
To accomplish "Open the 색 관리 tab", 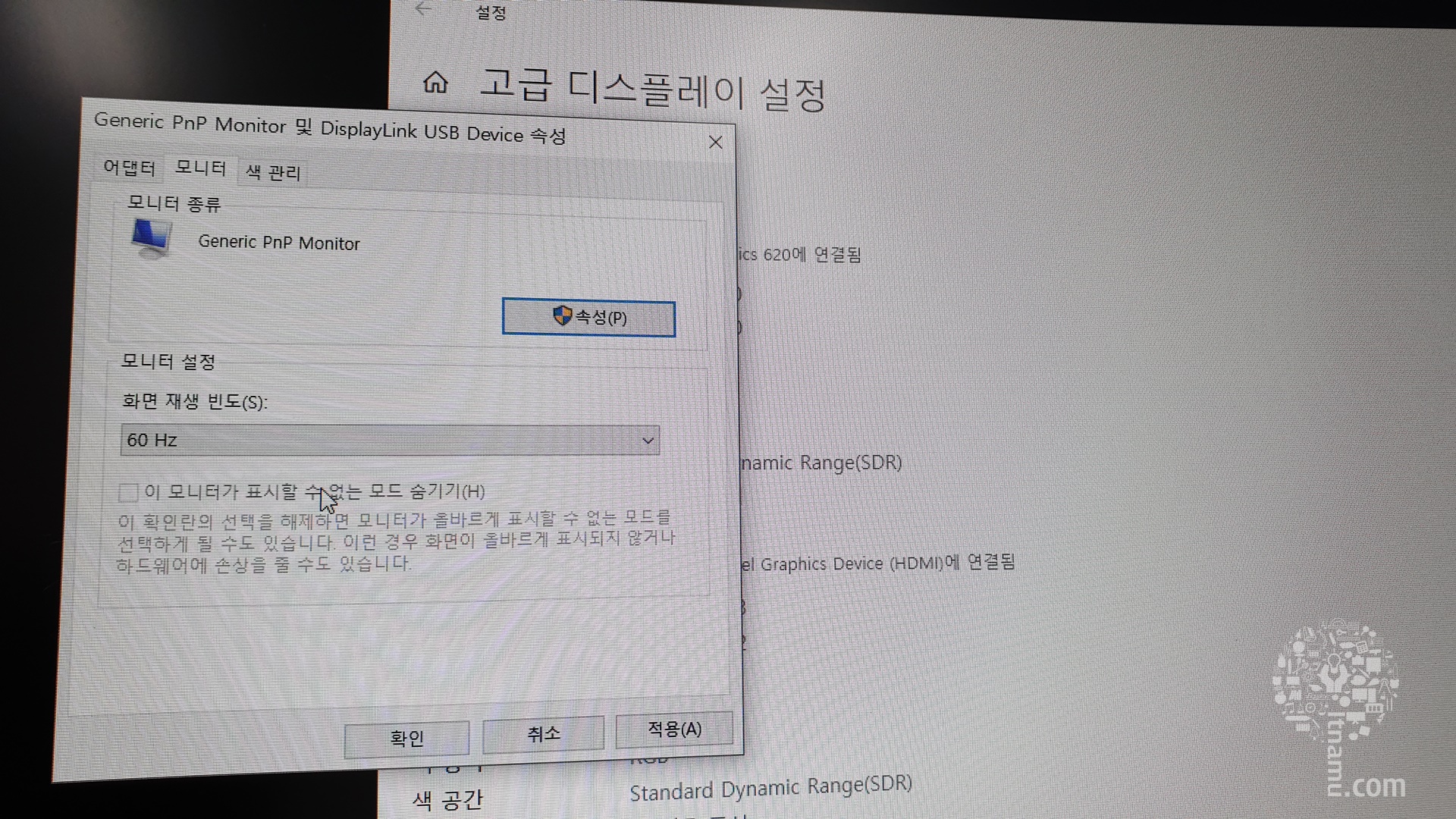I will [273, 173].
